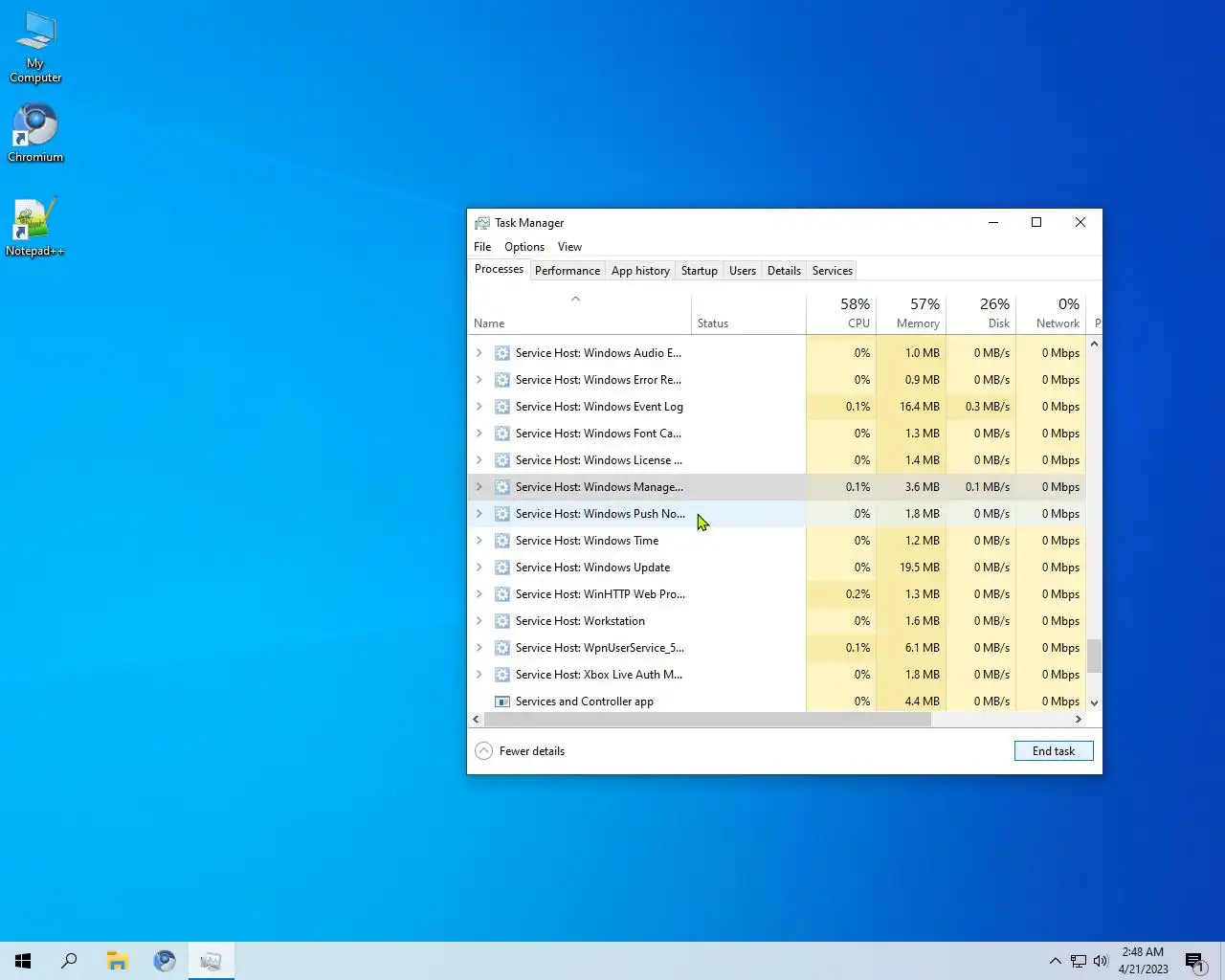Image resolution: width=1225 pixels, height=980 pixels.
Task: Expand Service Host: Windows Error Re... row
Action: (x=479, y=380)
